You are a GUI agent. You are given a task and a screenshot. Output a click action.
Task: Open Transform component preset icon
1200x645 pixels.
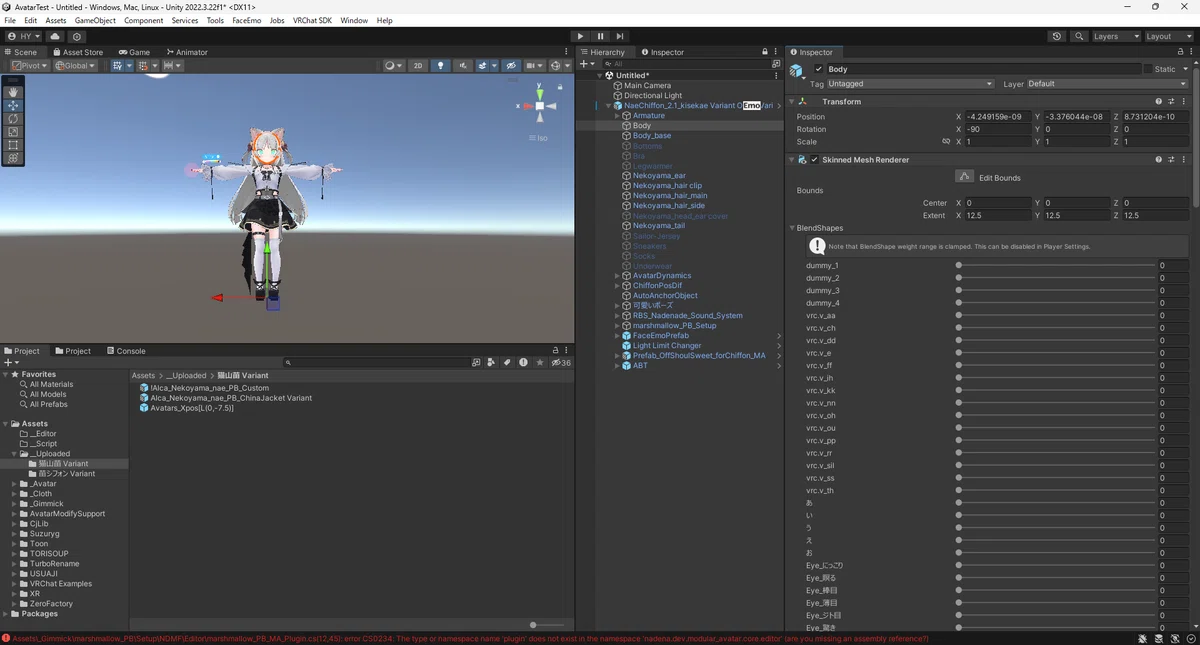pyautogui.click(x=1172, y=101)
